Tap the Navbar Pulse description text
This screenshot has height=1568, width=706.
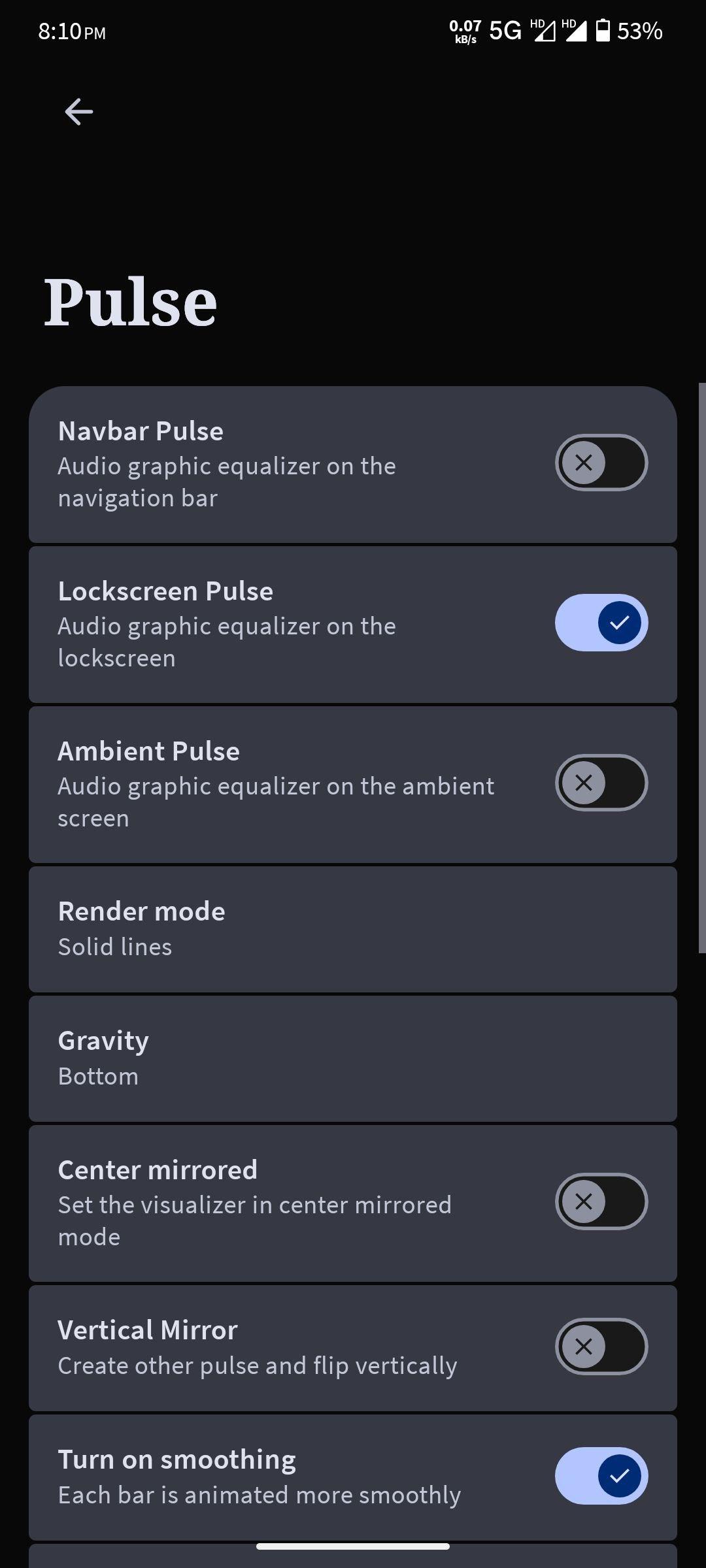[227, 482]
